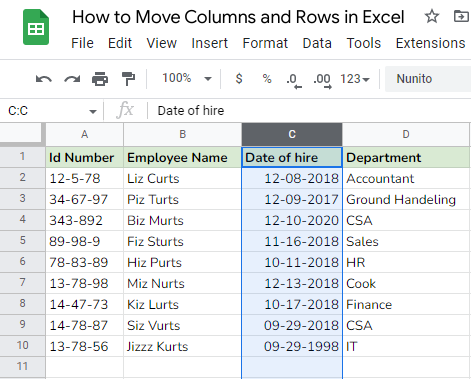Select the Liz Curts cell

click(x=183, y=178)
